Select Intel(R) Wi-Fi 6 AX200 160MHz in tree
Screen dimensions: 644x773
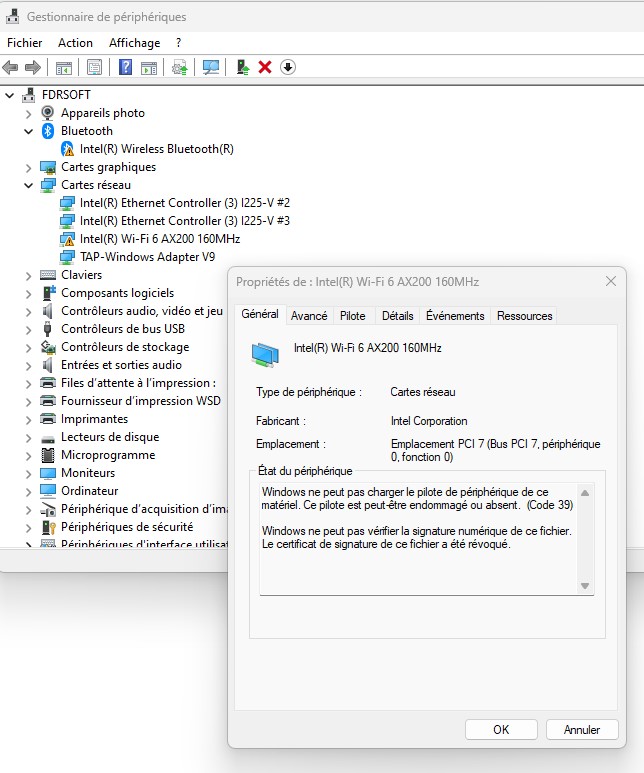[159, 239]
